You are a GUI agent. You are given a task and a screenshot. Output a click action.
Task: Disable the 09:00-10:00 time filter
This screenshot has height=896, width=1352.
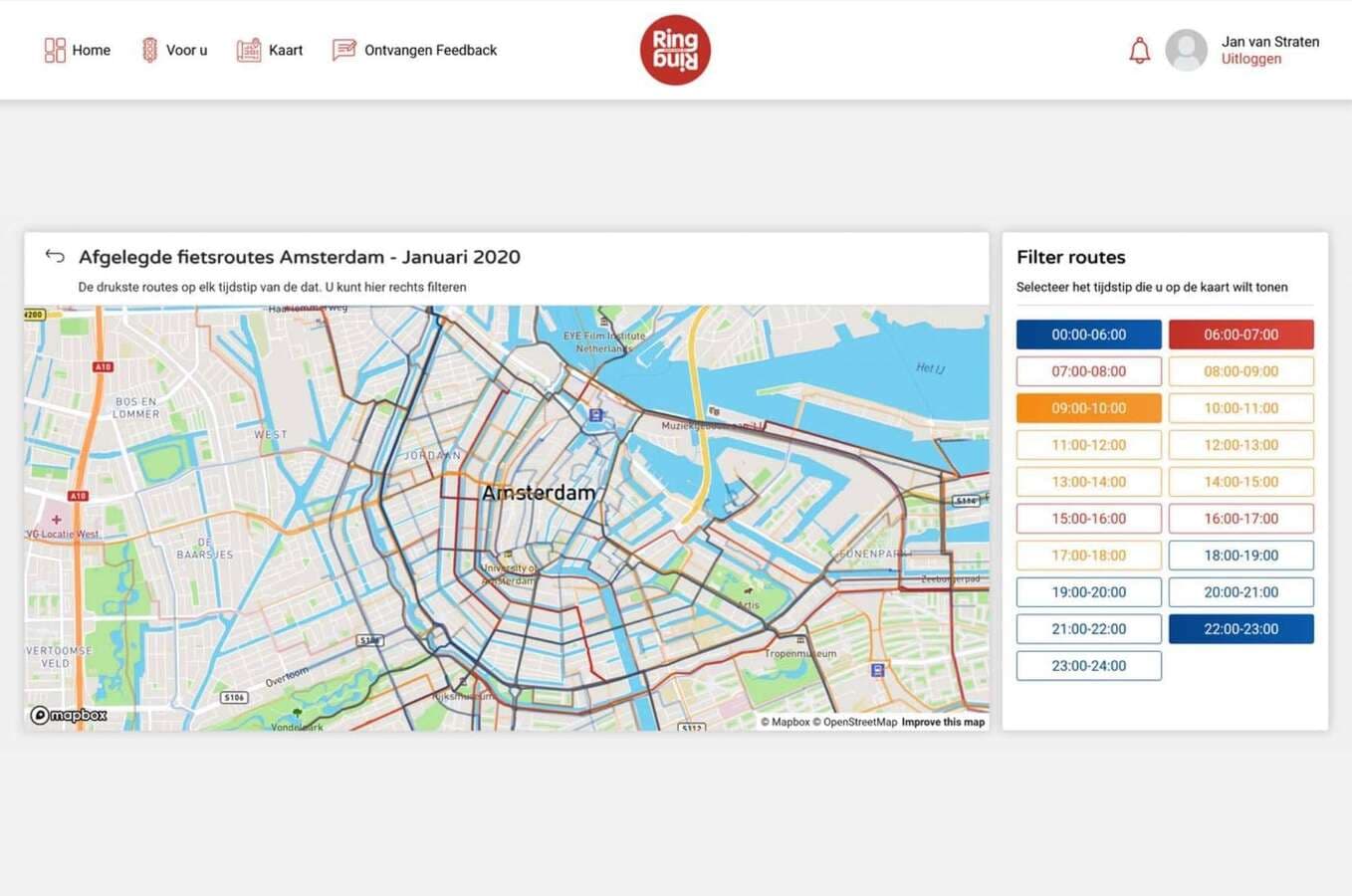1088,408
